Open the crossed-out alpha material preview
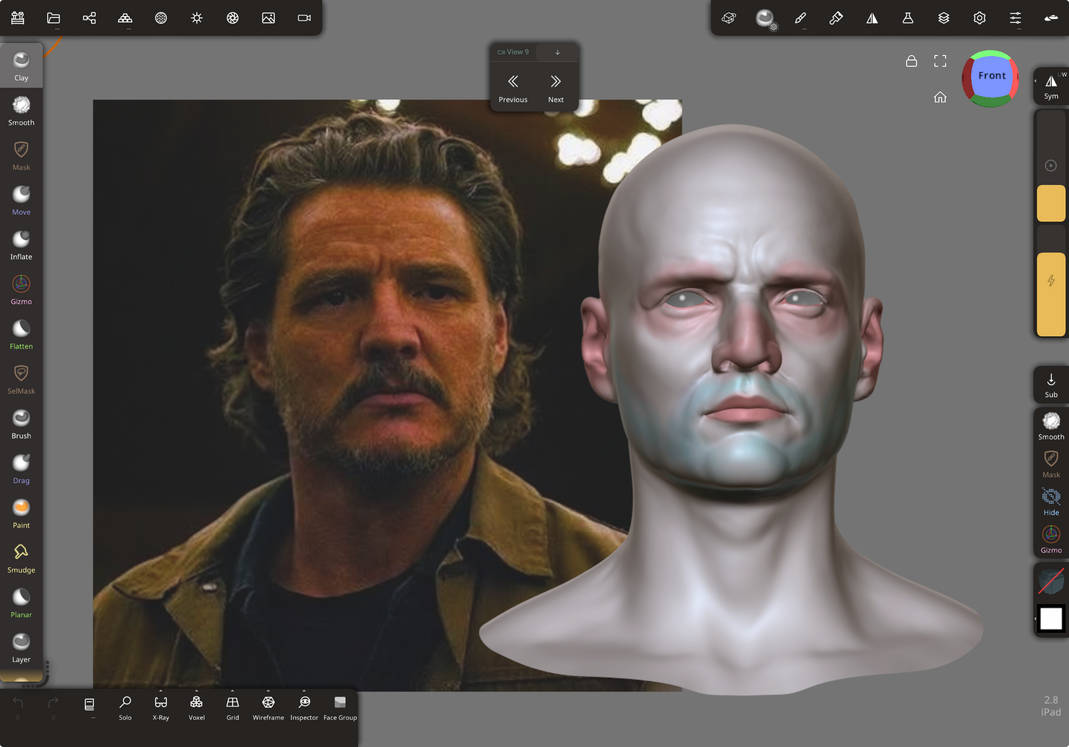Screen dimensions: 1069x747 (1051, 581)
